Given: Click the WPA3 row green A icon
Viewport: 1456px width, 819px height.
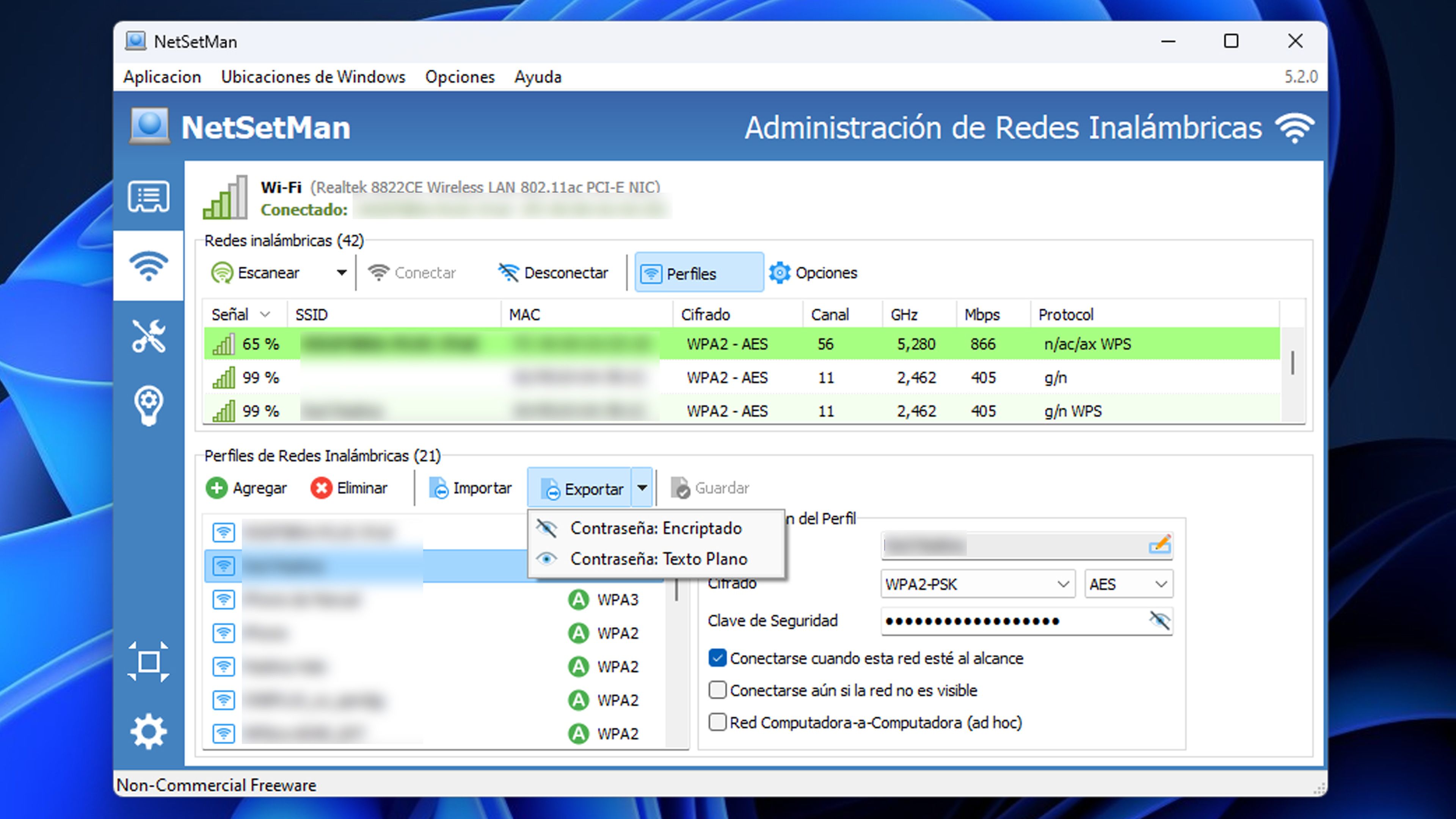Looking at the screenshot, I should tap(578, 599).
